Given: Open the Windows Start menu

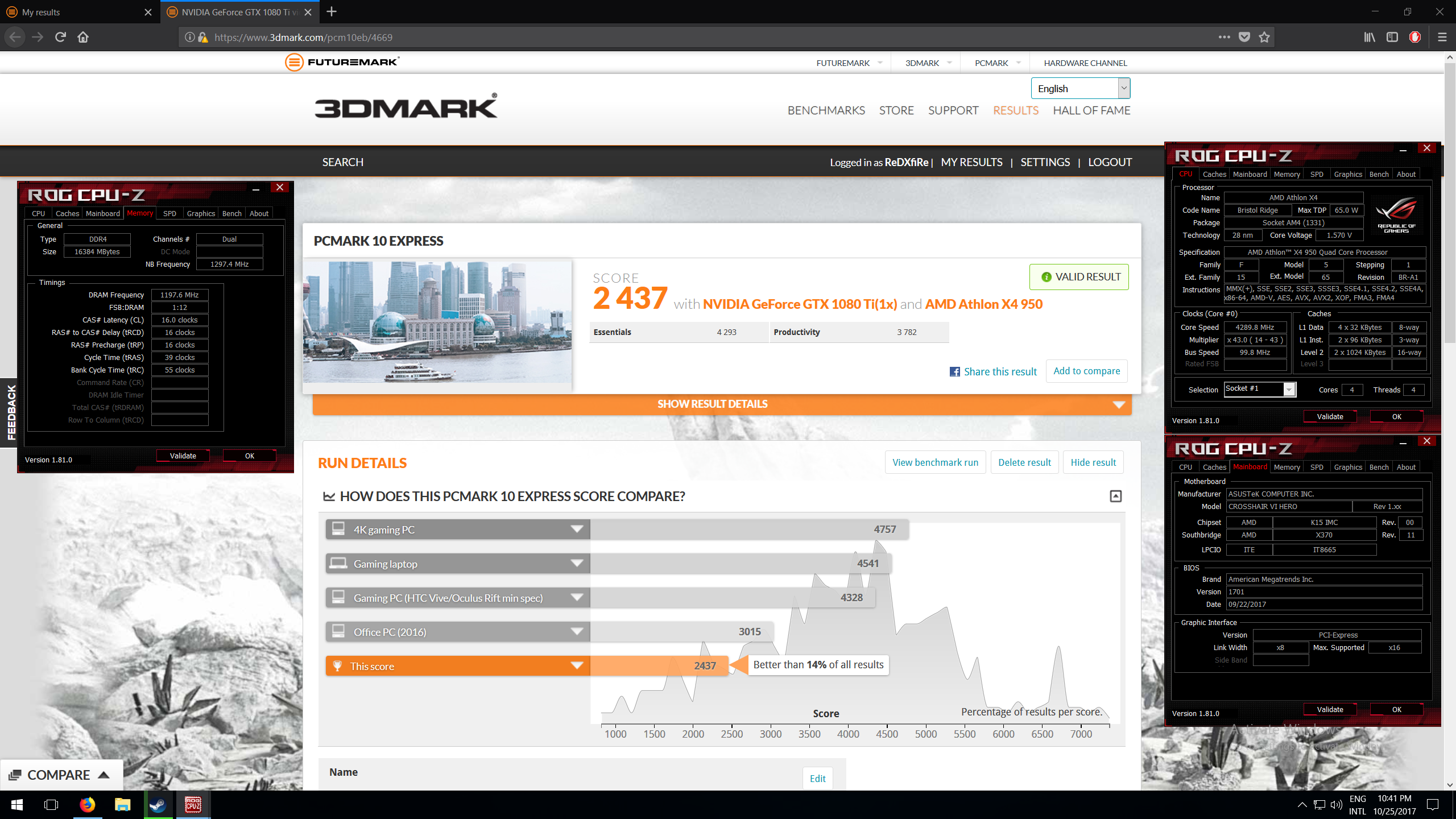Looking at the screenshot, I should 16,805.
